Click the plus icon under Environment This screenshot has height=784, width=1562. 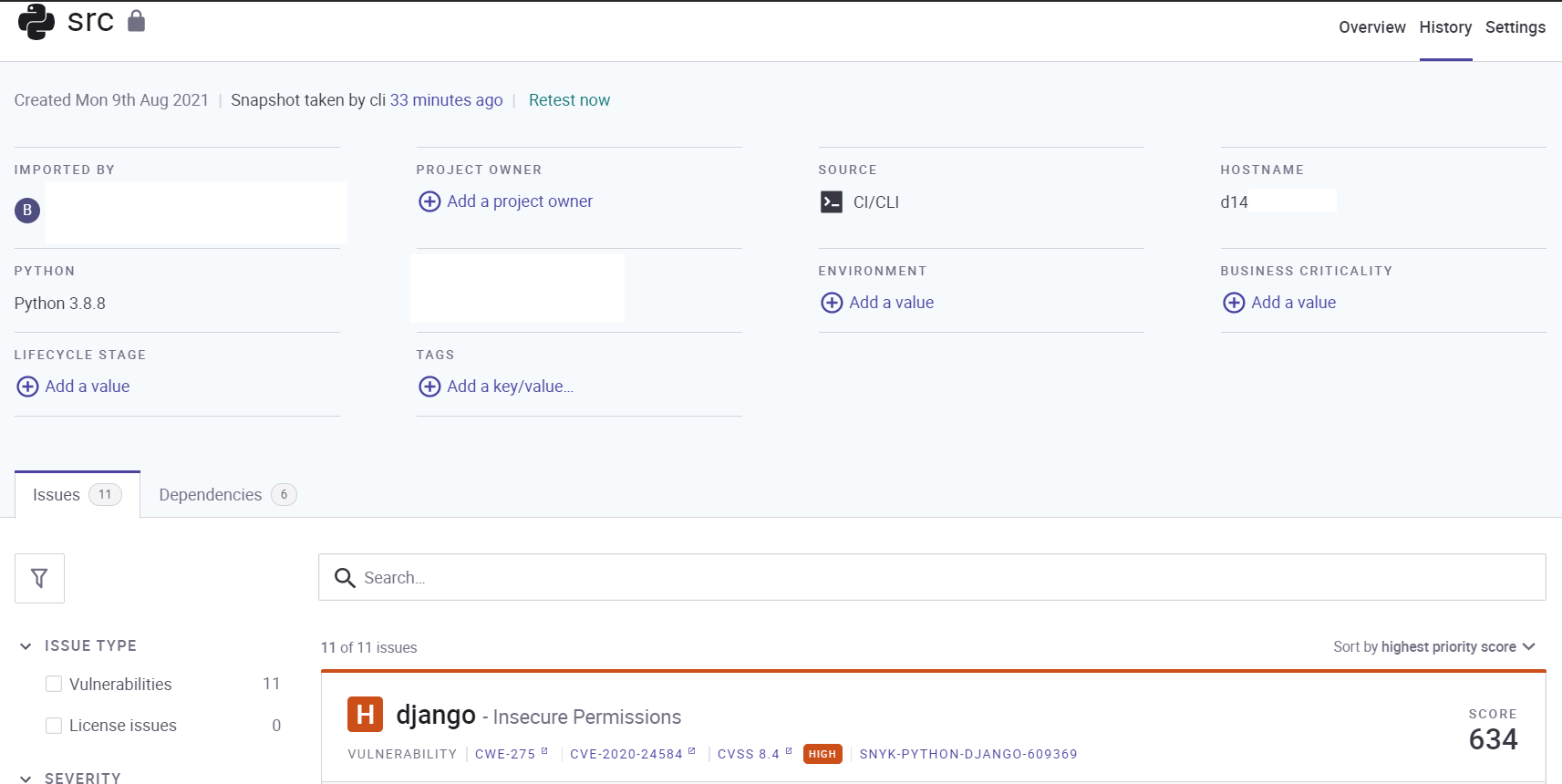(832, 303)
